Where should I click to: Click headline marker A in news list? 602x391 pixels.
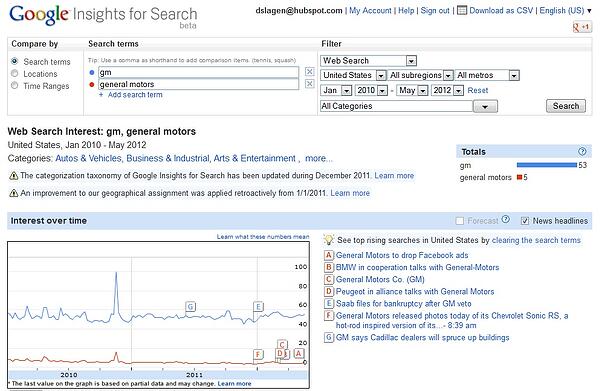(329, 255)
